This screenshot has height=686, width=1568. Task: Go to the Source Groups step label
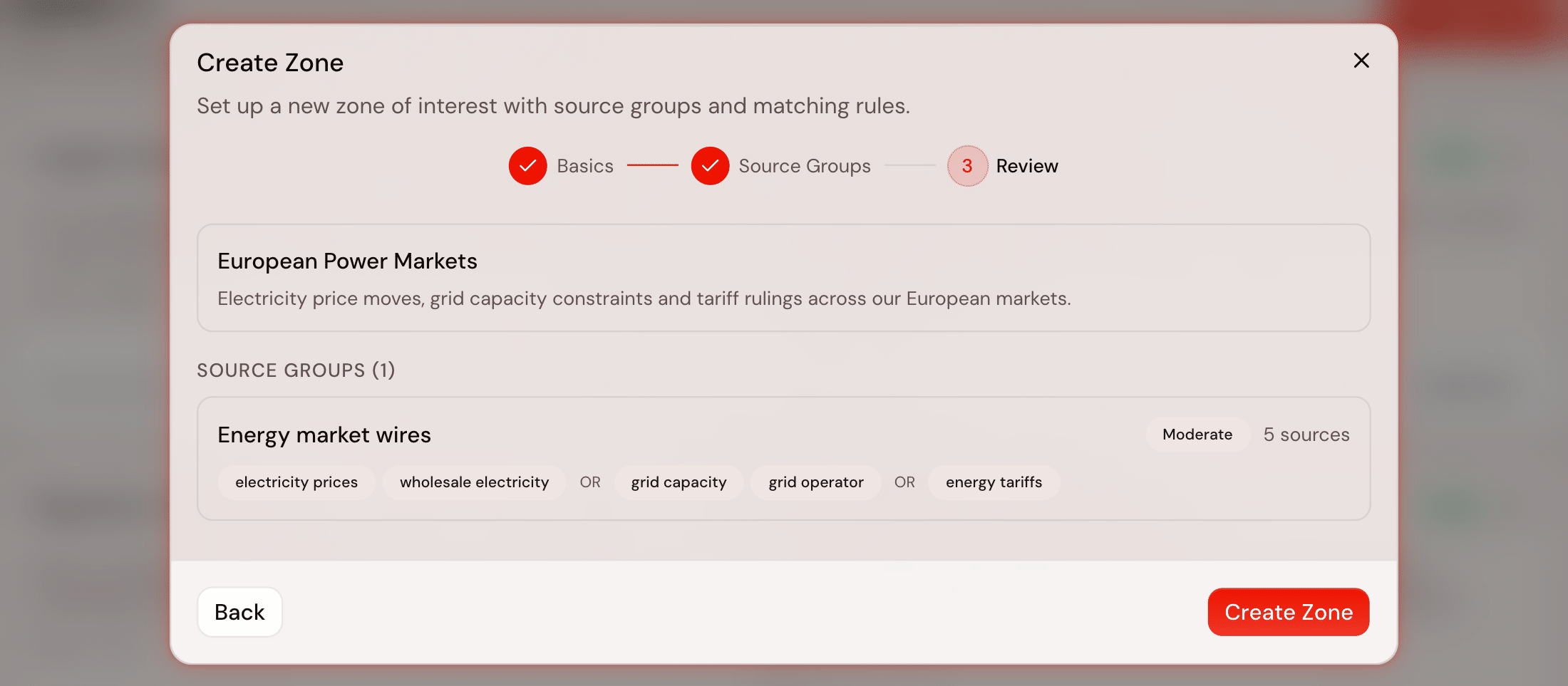(805, 166)
